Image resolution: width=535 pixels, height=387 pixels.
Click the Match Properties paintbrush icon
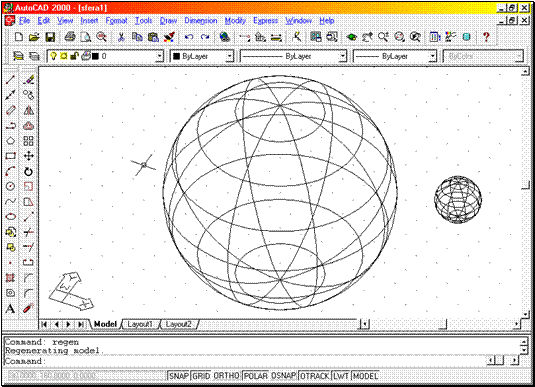[x=169, y=37]
